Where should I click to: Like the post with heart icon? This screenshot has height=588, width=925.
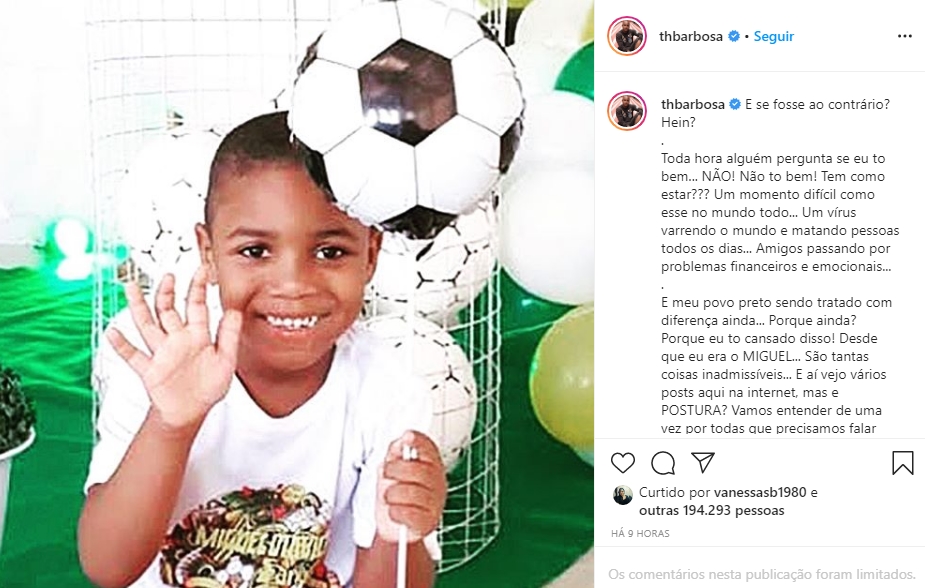(622, 463)
